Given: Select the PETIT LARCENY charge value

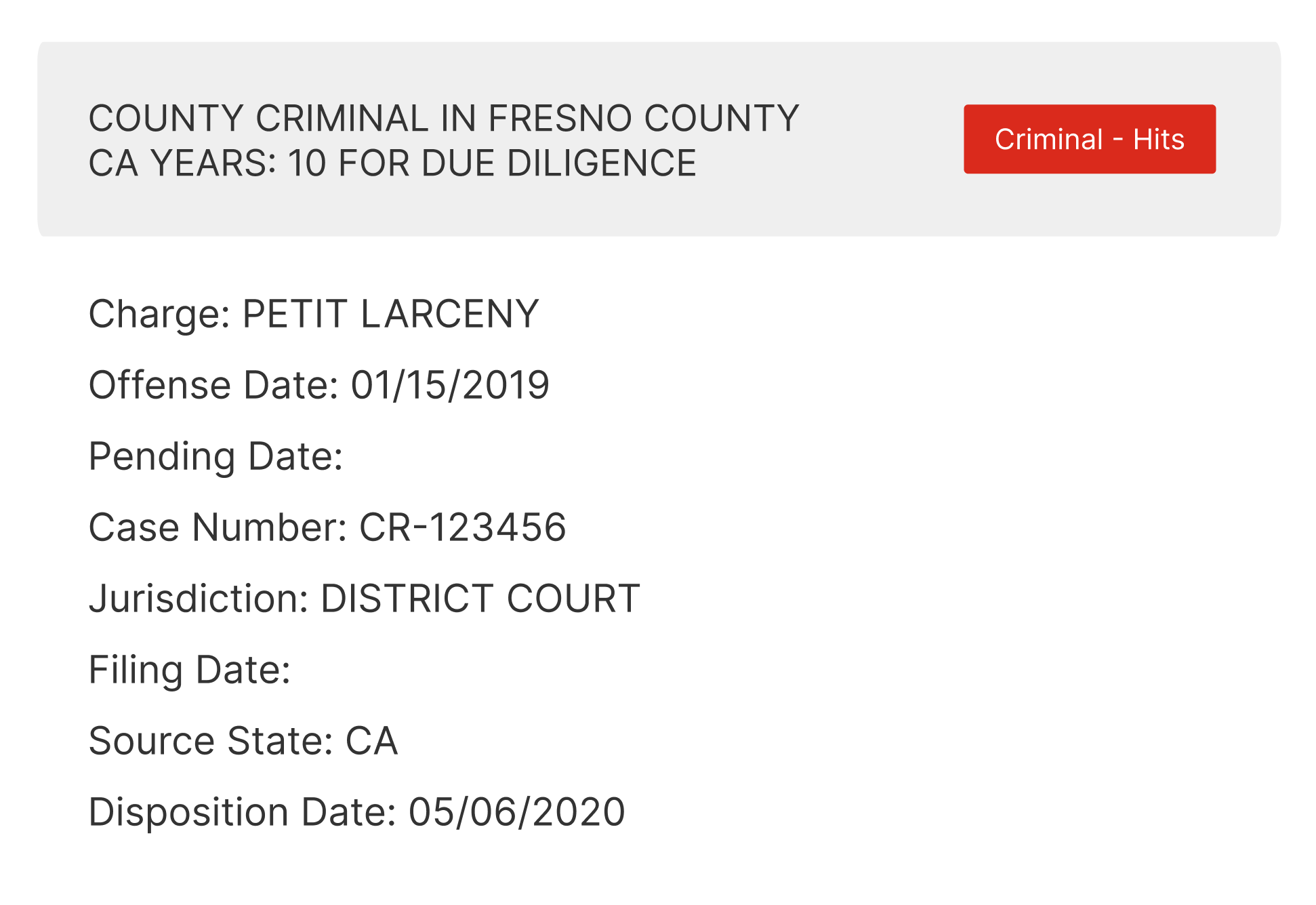Looking at the screenshot, I should click(390, 314).
